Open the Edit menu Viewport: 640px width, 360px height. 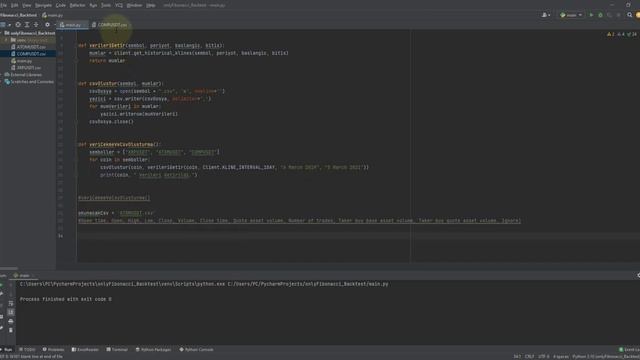15,5
